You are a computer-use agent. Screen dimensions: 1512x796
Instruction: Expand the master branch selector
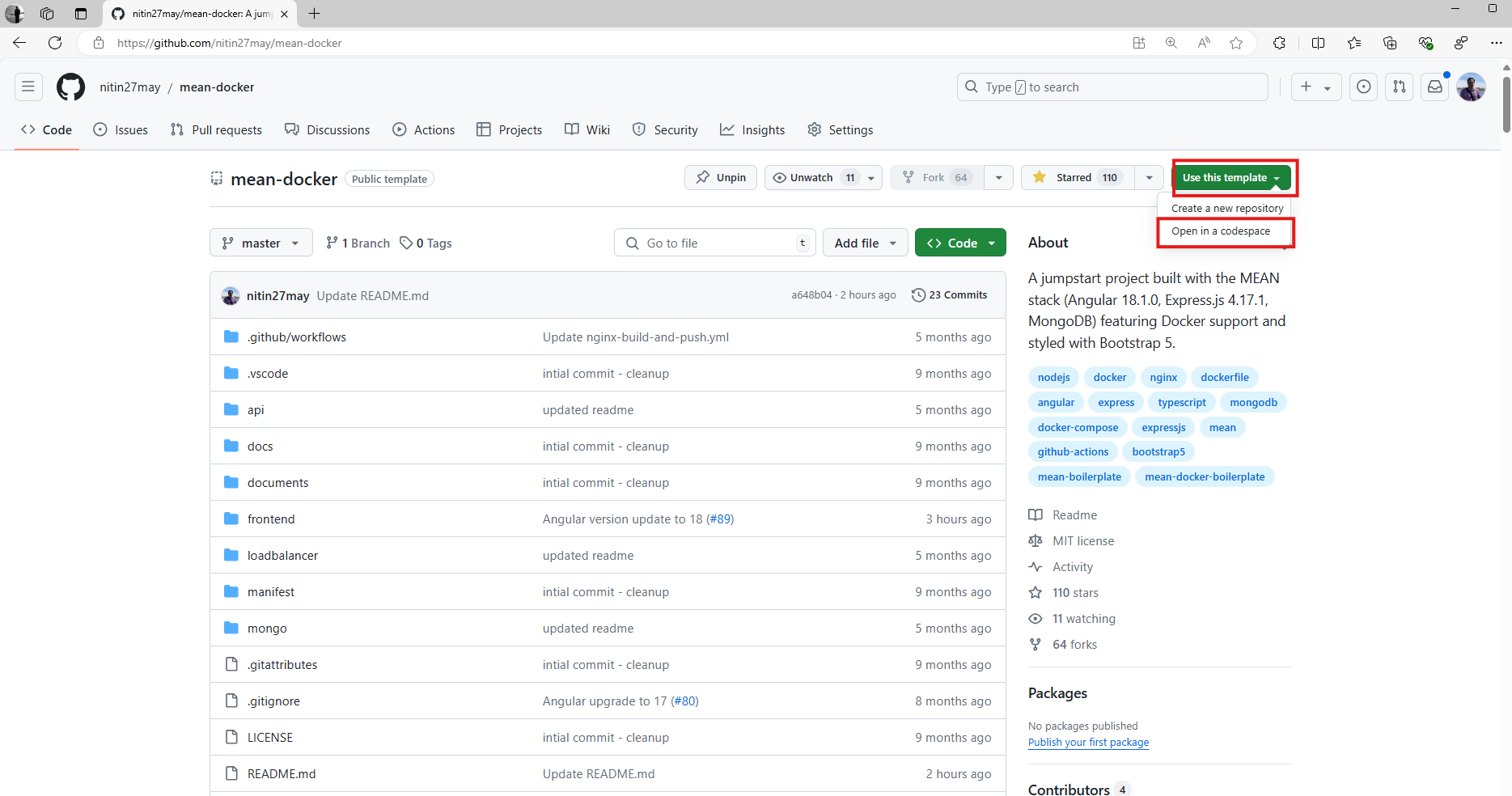tap(261, 243)
